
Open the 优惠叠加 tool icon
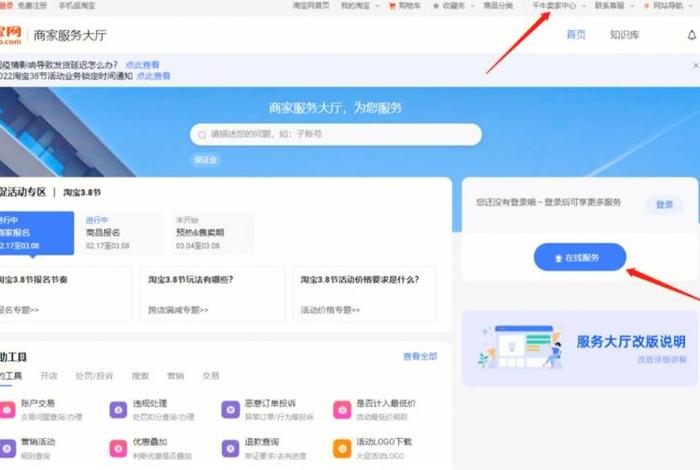pos(118,448)
